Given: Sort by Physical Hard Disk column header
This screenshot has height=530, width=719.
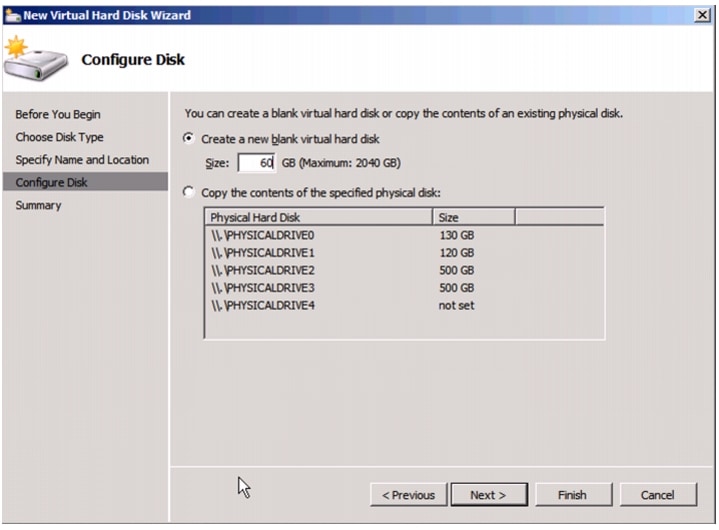Looking at the screenshot, I should 318,217.
